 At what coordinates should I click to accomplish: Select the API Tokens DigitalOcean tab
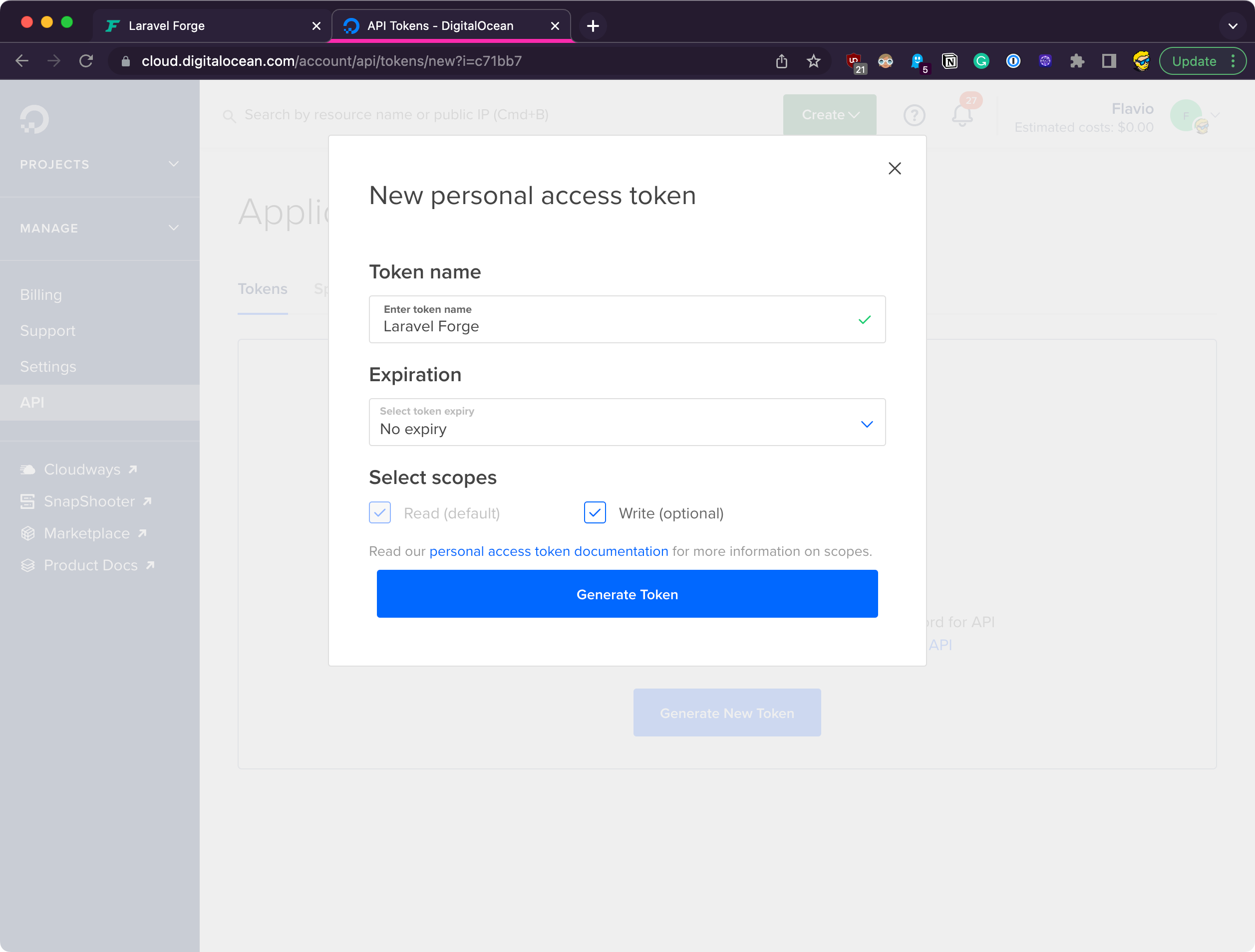click(x=440, y=26)
